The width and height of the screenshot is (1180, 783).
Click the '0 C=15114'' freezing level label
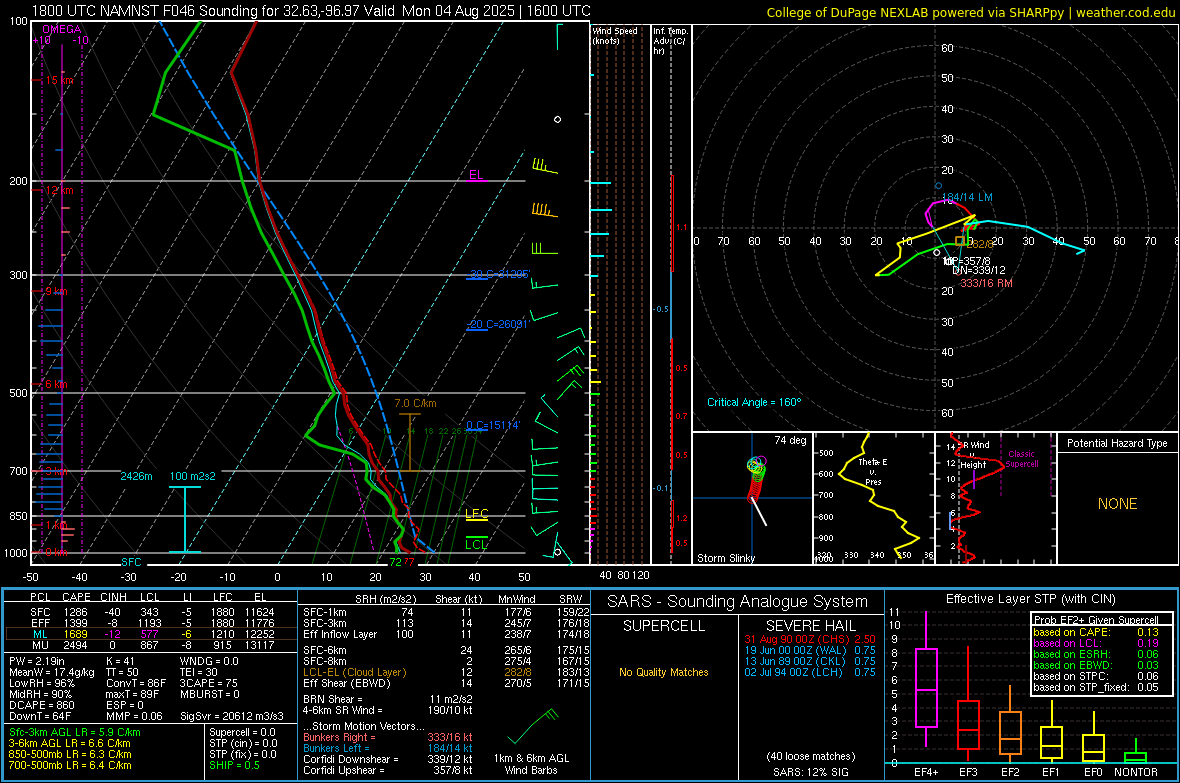(x=493, y=425)
